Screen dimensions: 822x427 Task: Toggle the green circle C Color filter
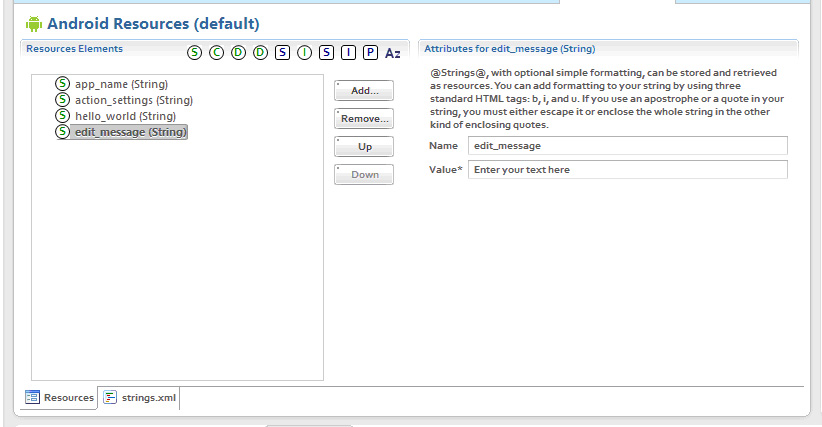click(217, 52)
